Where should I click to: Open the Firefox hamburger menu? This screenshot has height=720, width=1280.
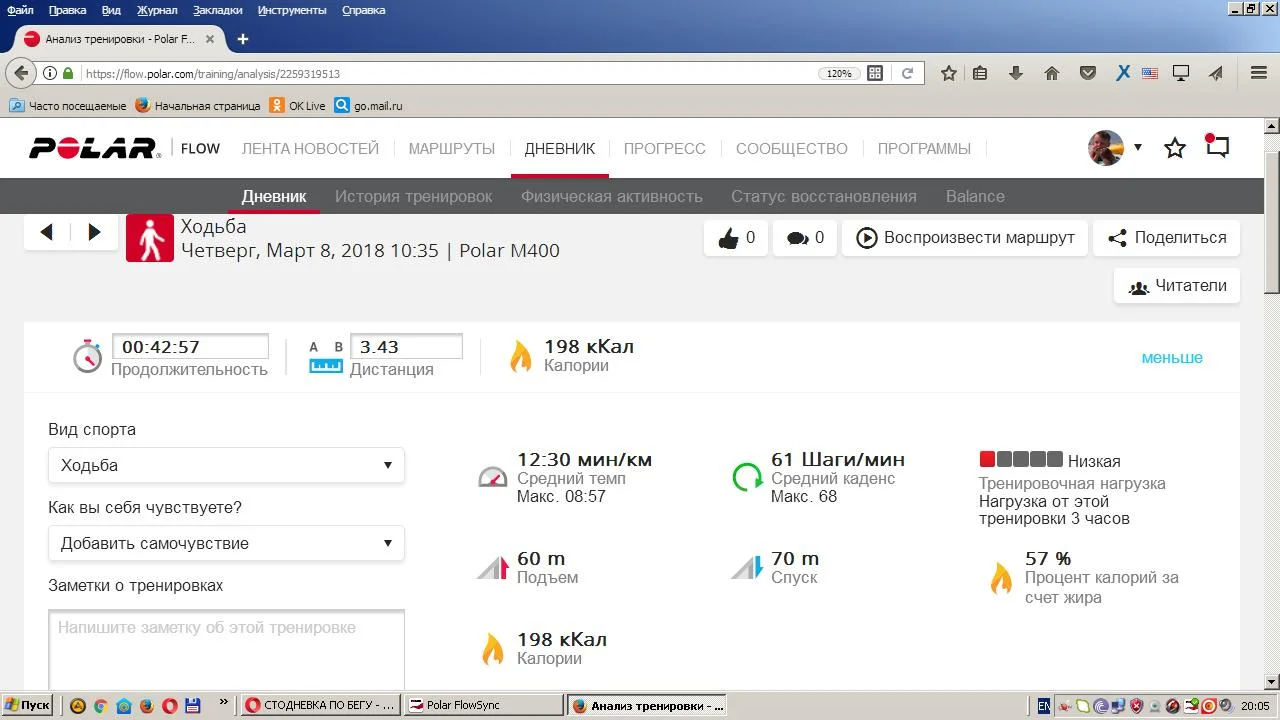tap(1259, 73)
